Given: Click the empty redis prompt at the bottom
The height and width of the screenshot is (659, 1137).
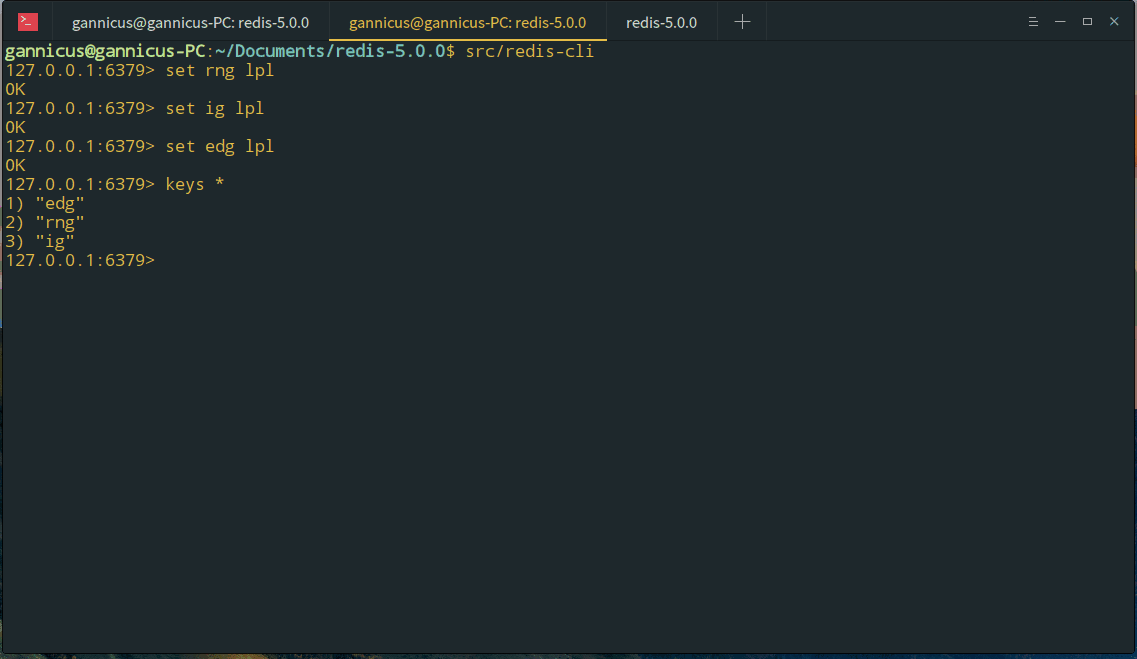Looking at the screenshot, I should [x=80, y=260].
